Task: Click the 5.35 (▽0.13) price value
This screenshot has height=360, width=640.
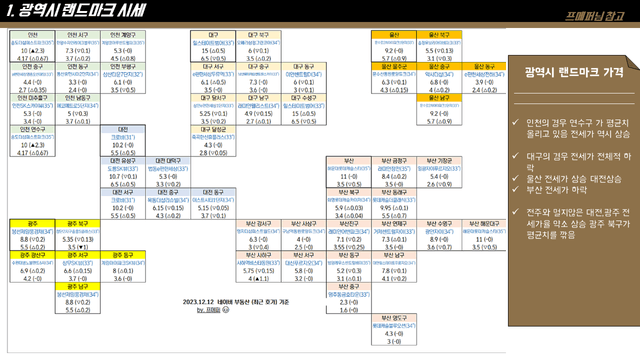Action: pos(78,240)
